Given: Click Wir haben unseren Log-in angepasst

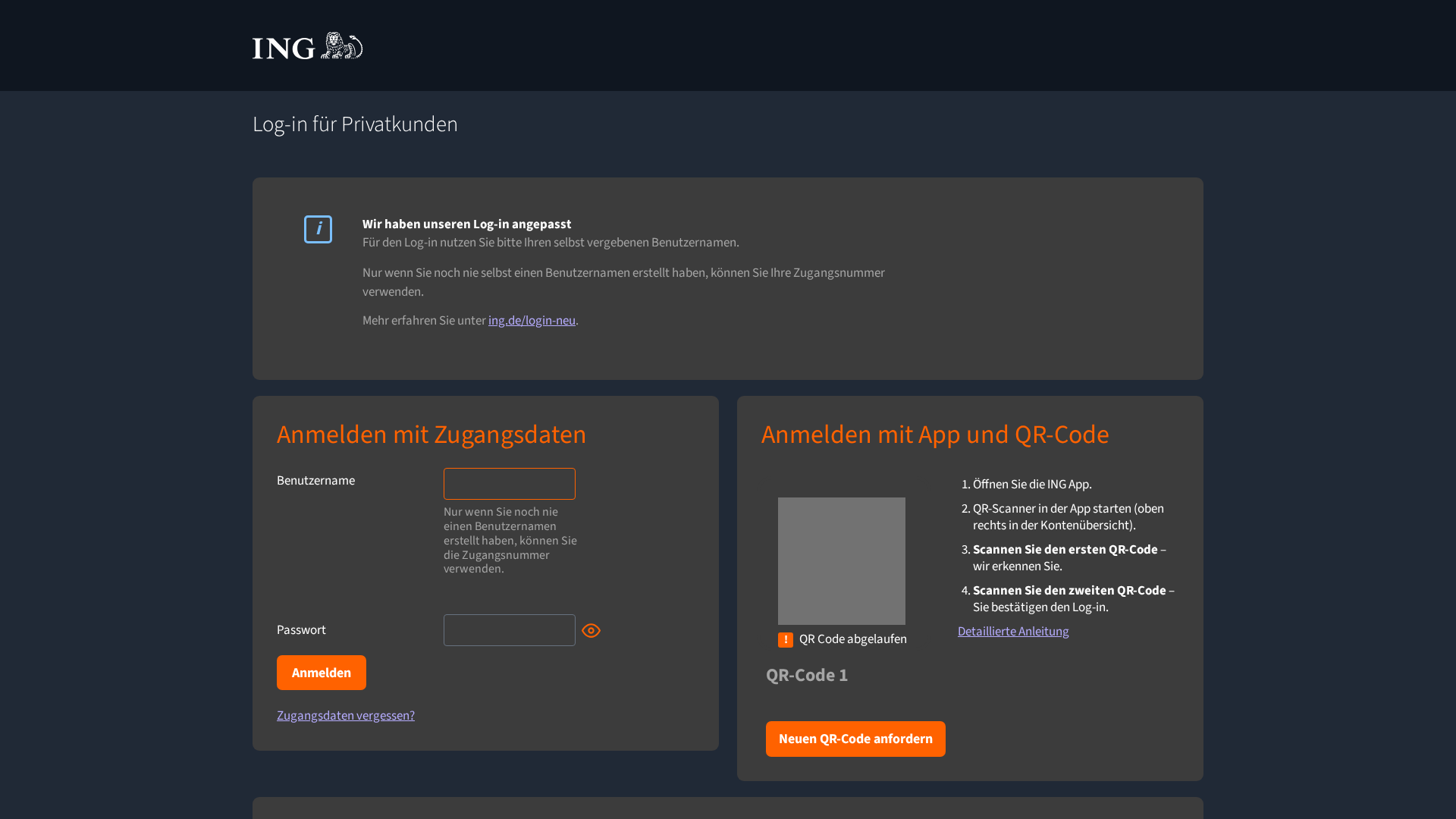Looking at the screenshot, I should (x=467, y=224).
